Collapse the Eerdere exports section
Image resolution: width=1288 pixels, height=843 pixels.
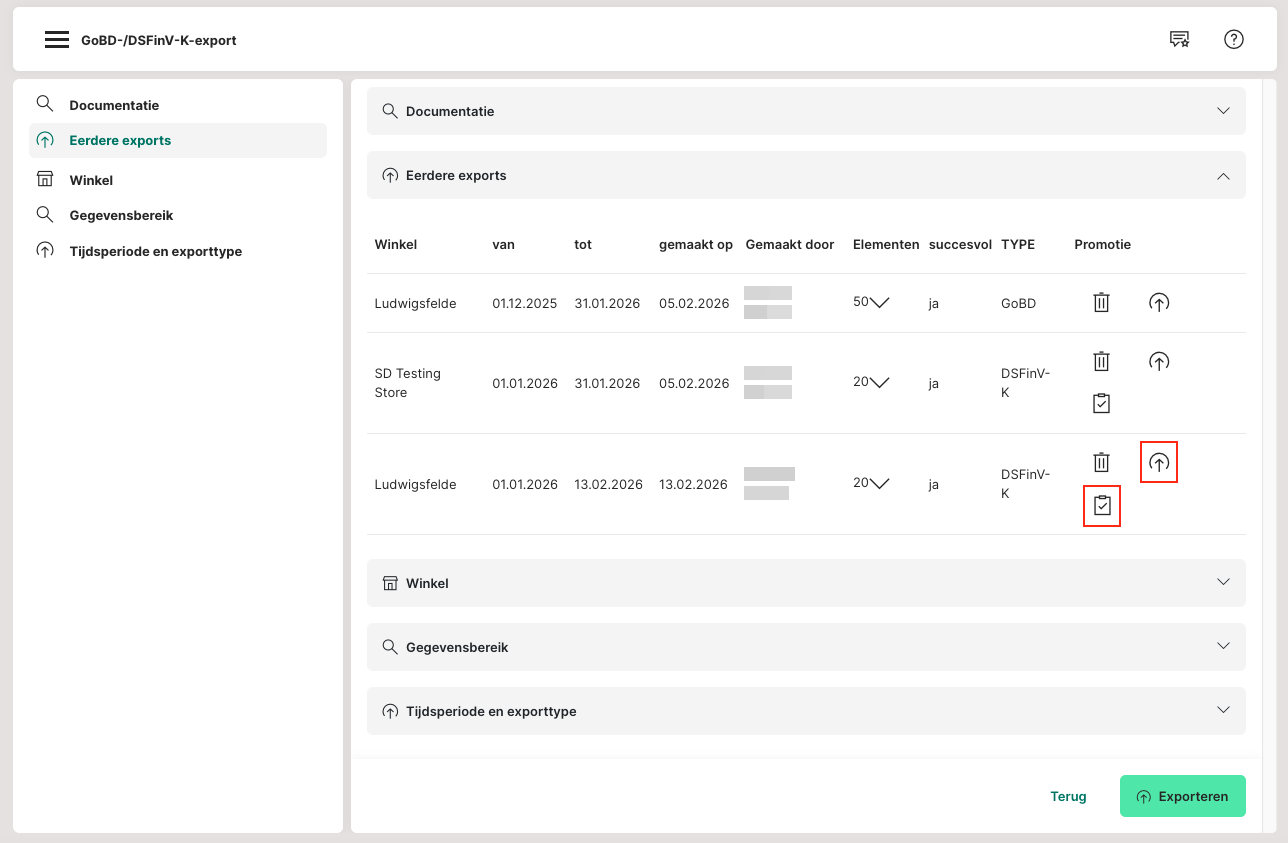[1223, 175]
